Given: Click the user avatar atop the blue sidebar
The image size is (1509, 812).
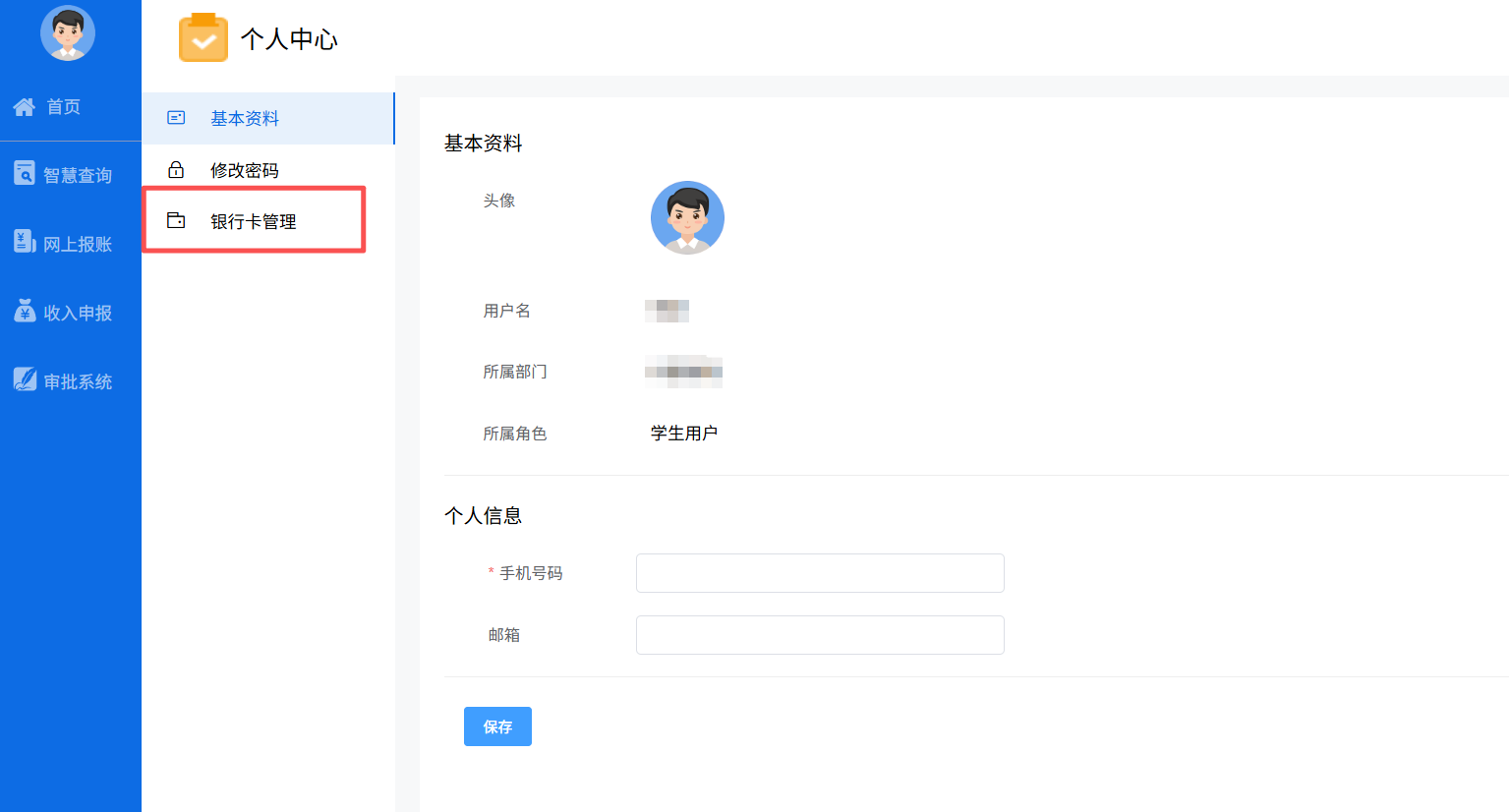Looking at the screenshot, I should coord(68,33).
